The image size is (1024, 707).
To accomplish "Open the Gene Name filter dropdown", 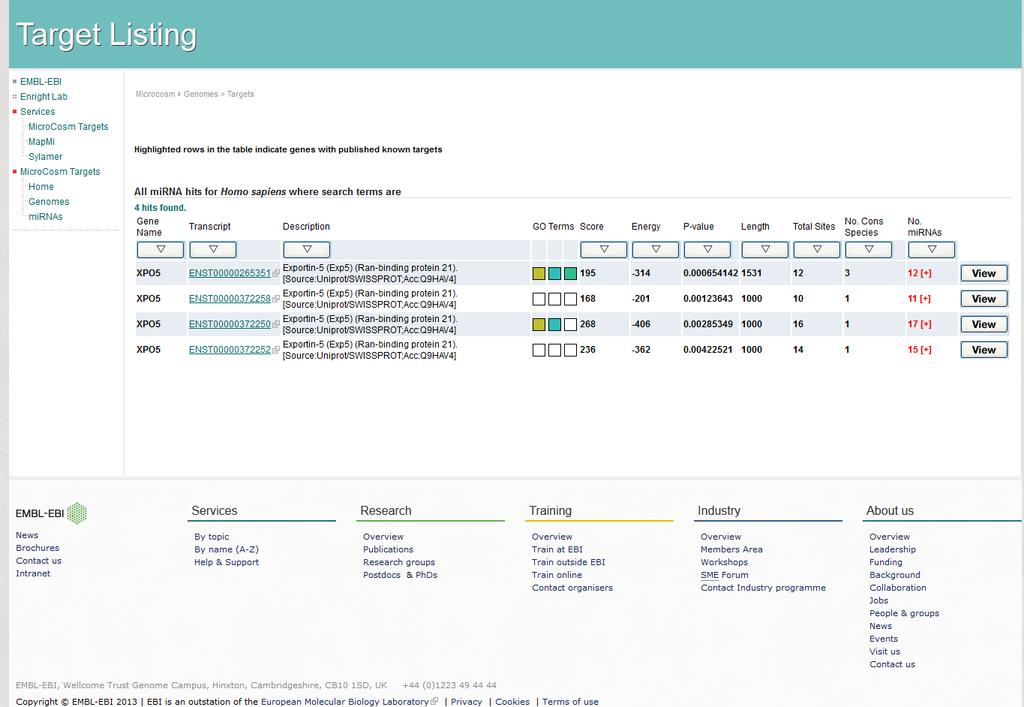I will (x=160, y=249).
